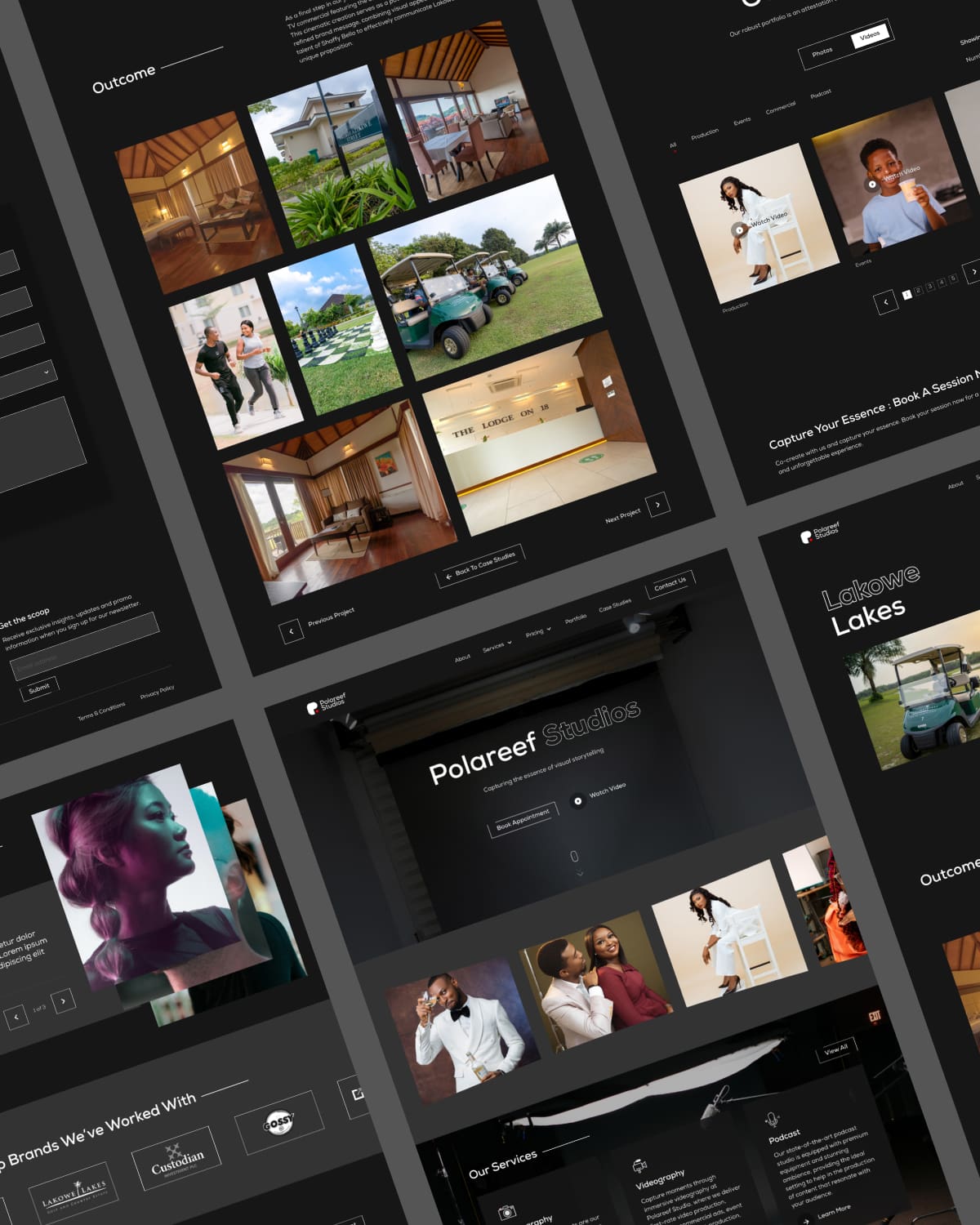
Task: Click the scroll-down mouse indicator in the hero
Action: point(574,856)
